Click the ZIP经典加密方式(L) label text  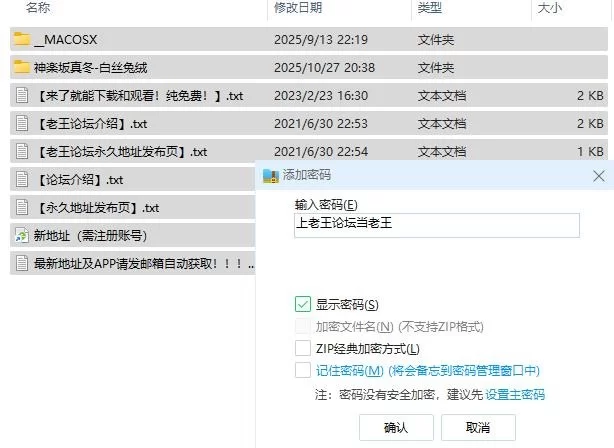[x=368, y=349]
